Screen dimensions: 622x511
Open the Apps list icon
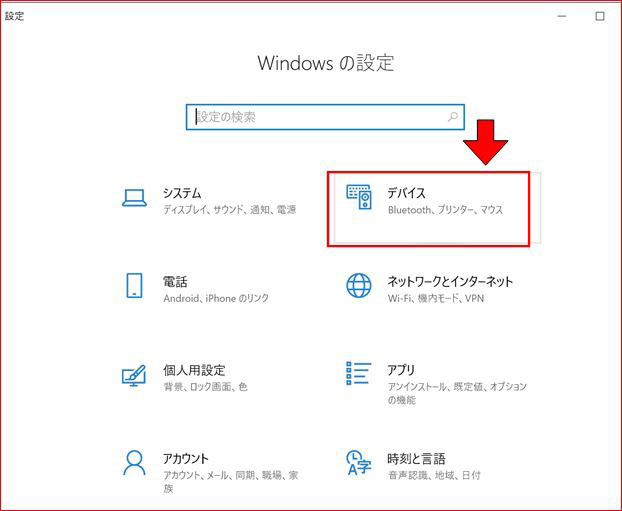point(359,373)
